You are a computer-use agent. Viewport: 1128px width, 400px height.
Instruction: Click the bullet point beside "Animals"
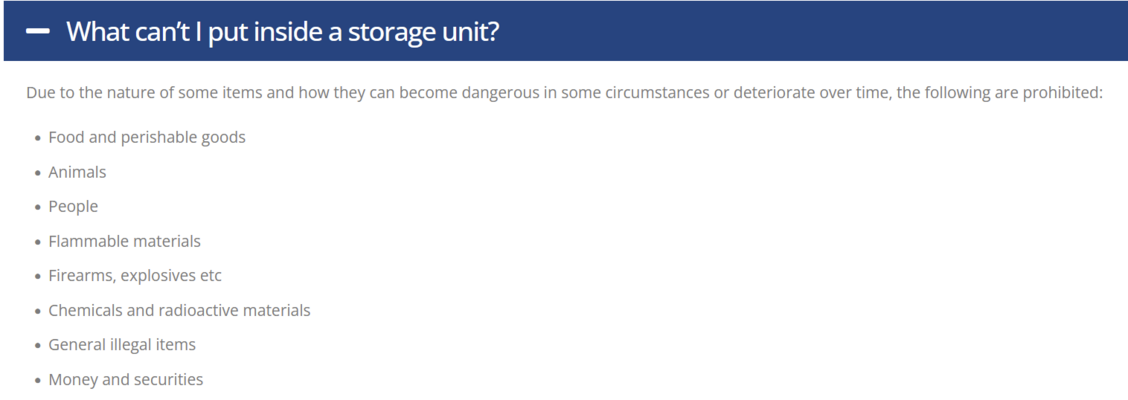[x=37, y=173]
